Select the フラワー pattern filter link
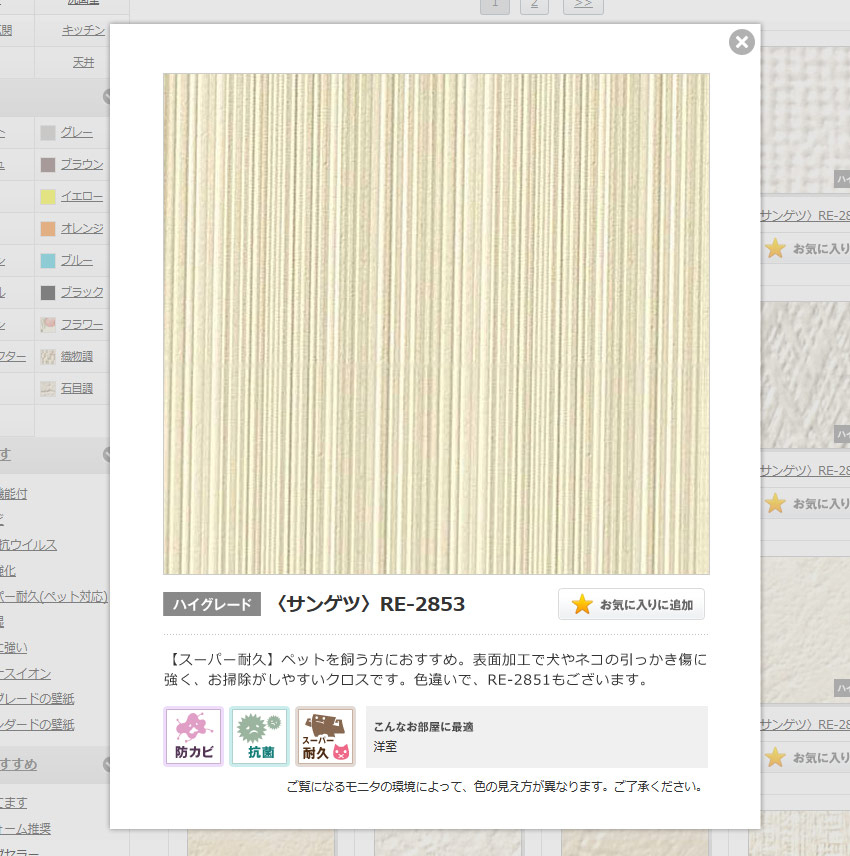Screen dimensions: 850x856 coord(82,324)
